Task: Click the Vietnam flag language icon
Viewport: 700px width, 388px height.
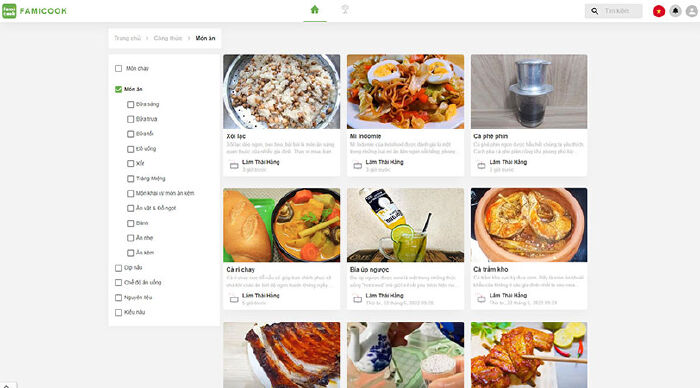Action: coord(658,11)
